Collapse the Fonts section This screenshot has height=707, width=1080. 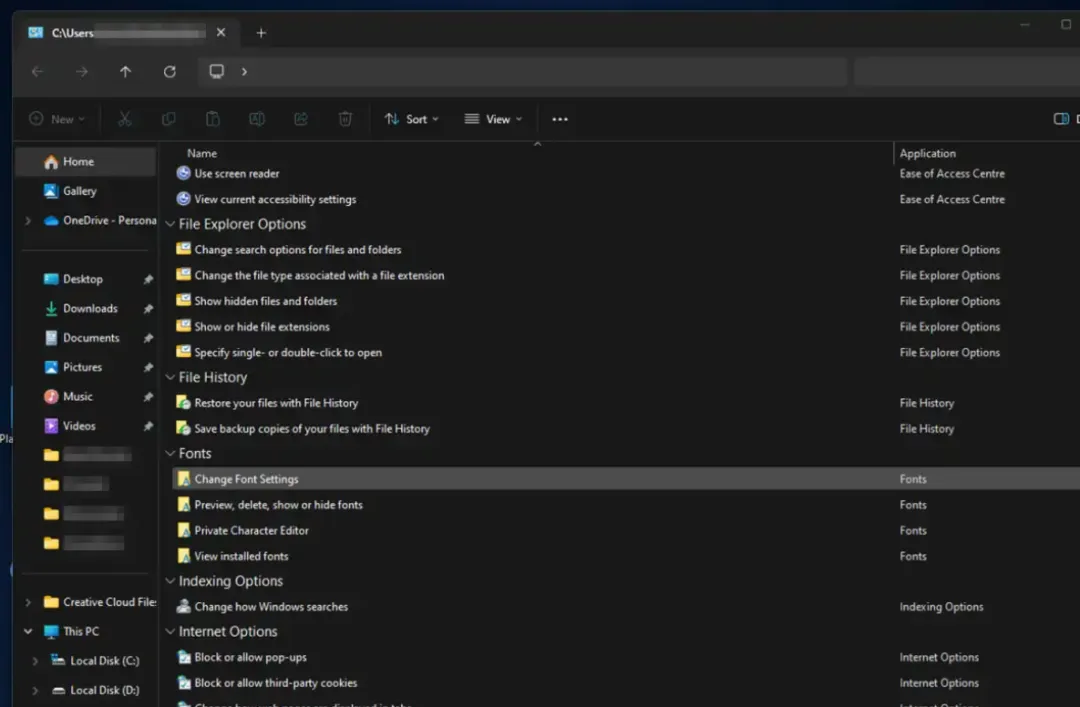click(x=170, y=453)
